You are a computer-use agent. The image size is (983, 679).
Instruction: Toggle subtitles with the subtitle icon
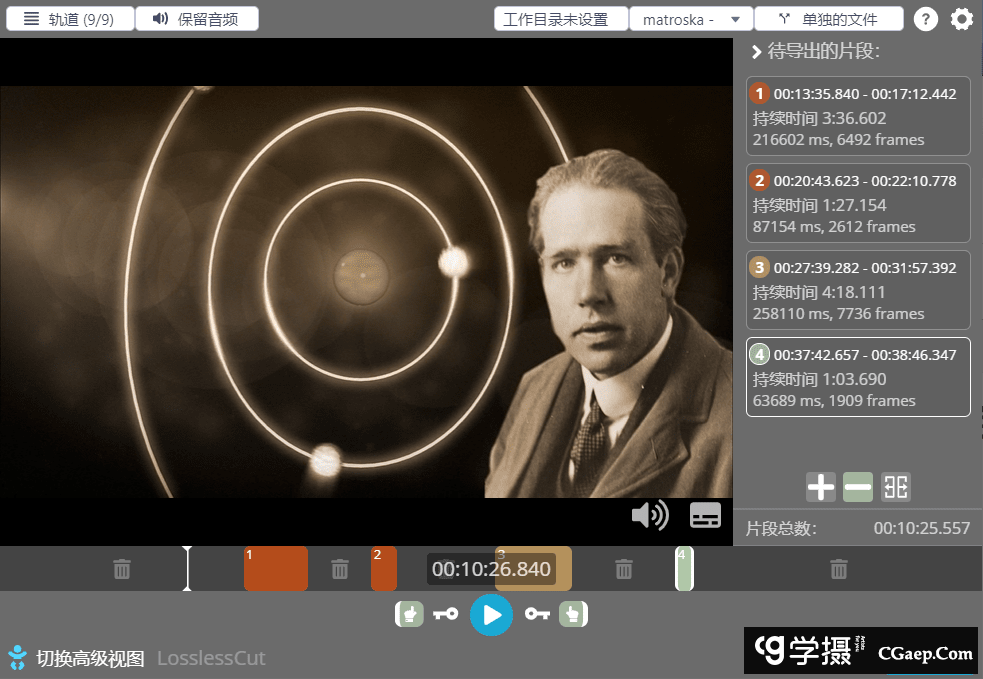tap(705, 515)
